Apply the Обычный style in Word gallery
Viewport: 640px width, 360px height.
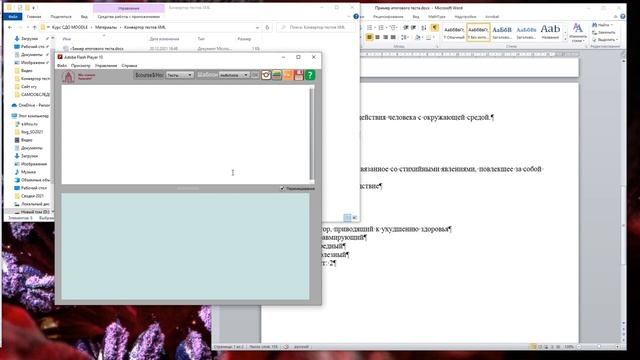click(x=454, y=32)
